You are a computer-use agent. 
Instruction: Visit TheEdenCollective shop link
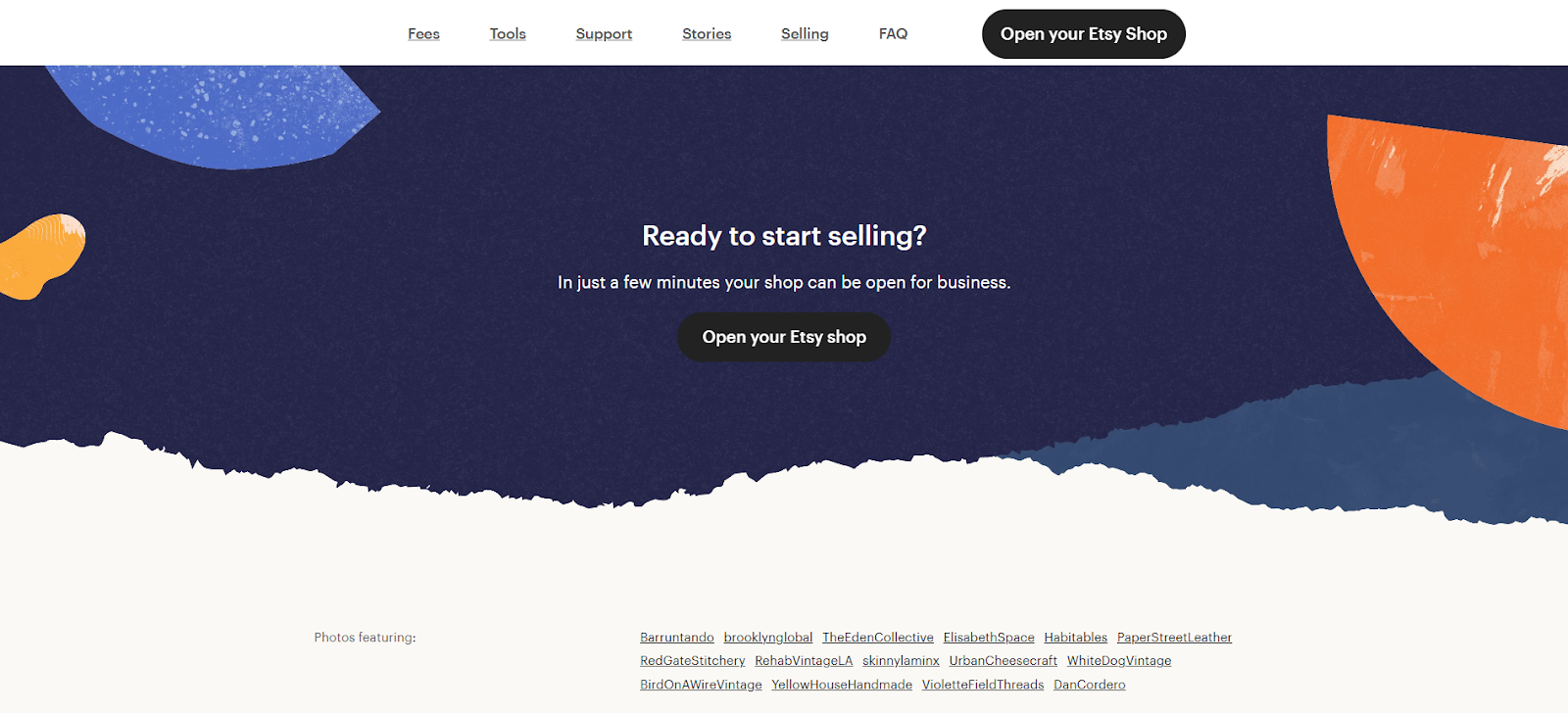[x=878, y=638]
